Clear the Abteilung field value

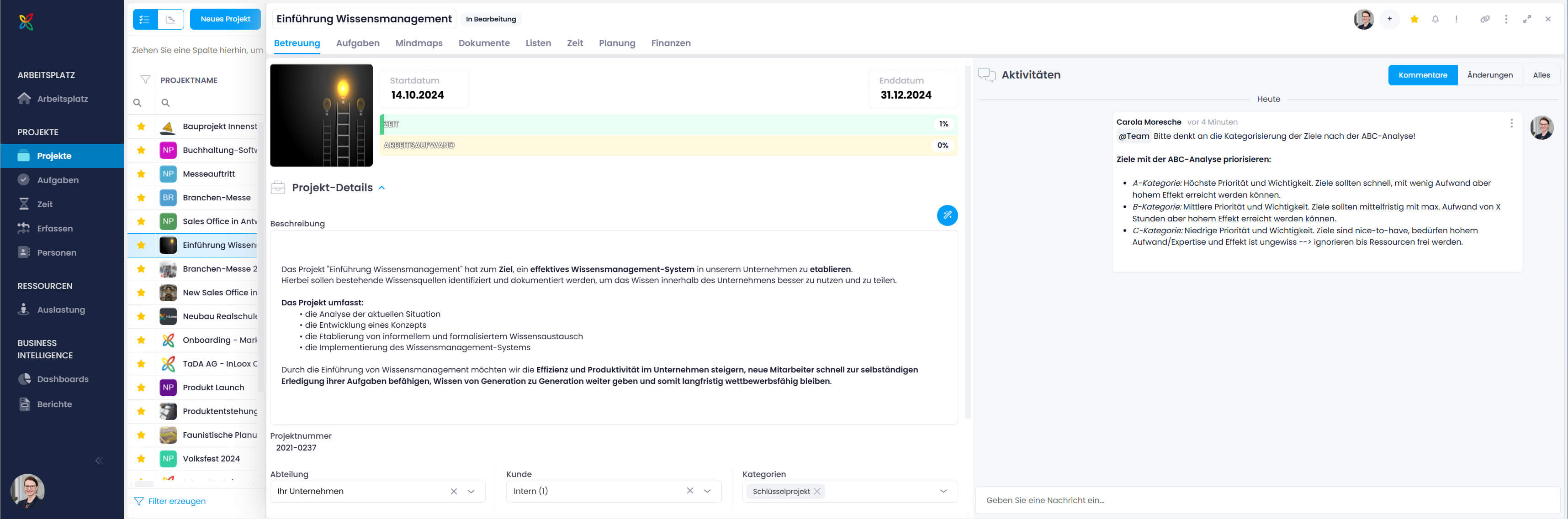coord(454,492)
